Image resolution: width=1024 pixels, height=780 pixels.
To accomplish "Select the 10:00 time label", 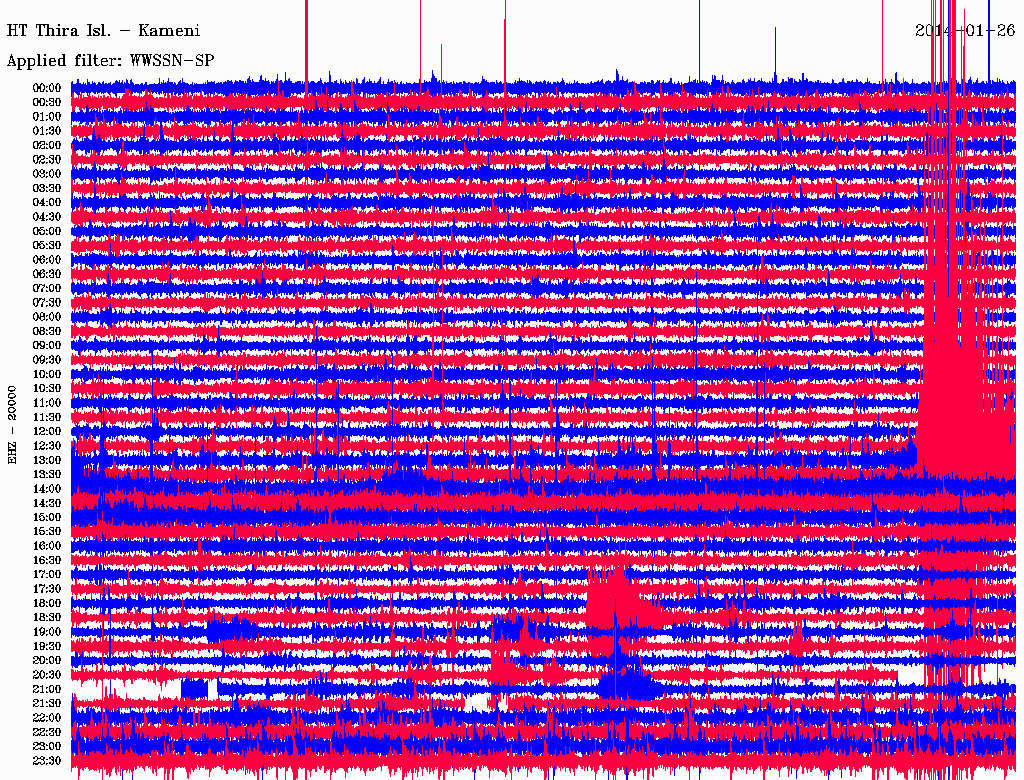I will pos(47,374).
